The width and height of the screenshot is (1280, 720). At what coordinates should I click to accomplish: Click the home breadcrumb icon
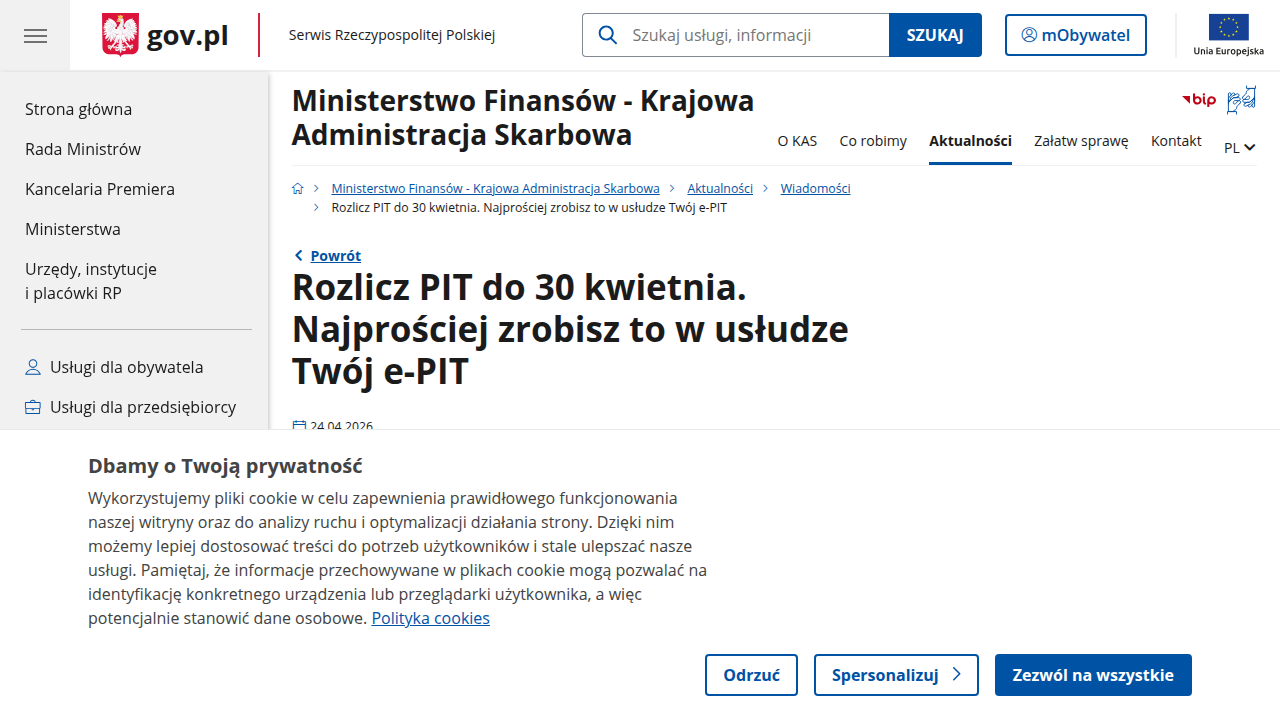pos(298,188)
